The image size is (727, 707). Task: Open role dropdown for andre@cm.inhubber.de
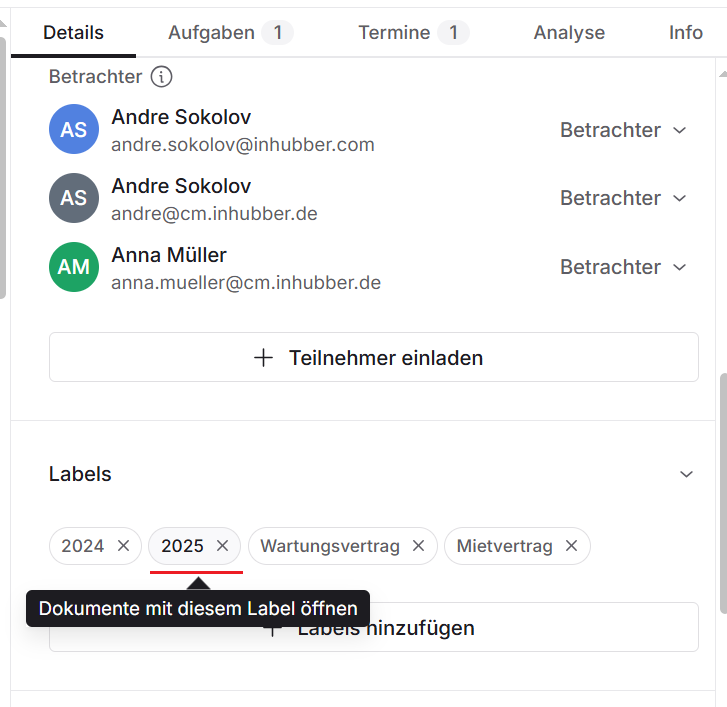(x=624, y=198)
